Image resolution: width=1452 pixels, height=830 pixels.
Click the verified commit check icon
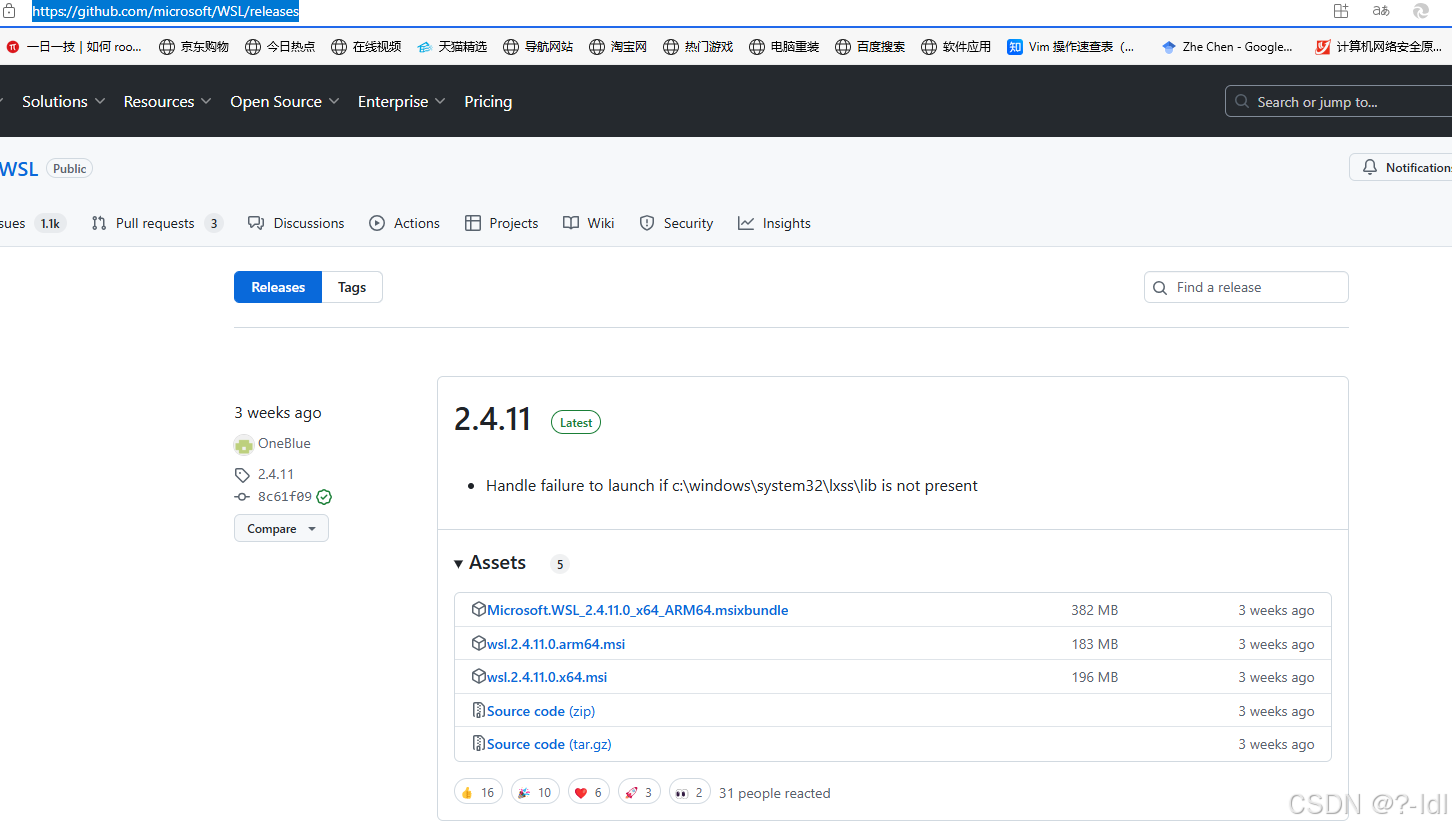pyautogui.click(x=325, y=497)
